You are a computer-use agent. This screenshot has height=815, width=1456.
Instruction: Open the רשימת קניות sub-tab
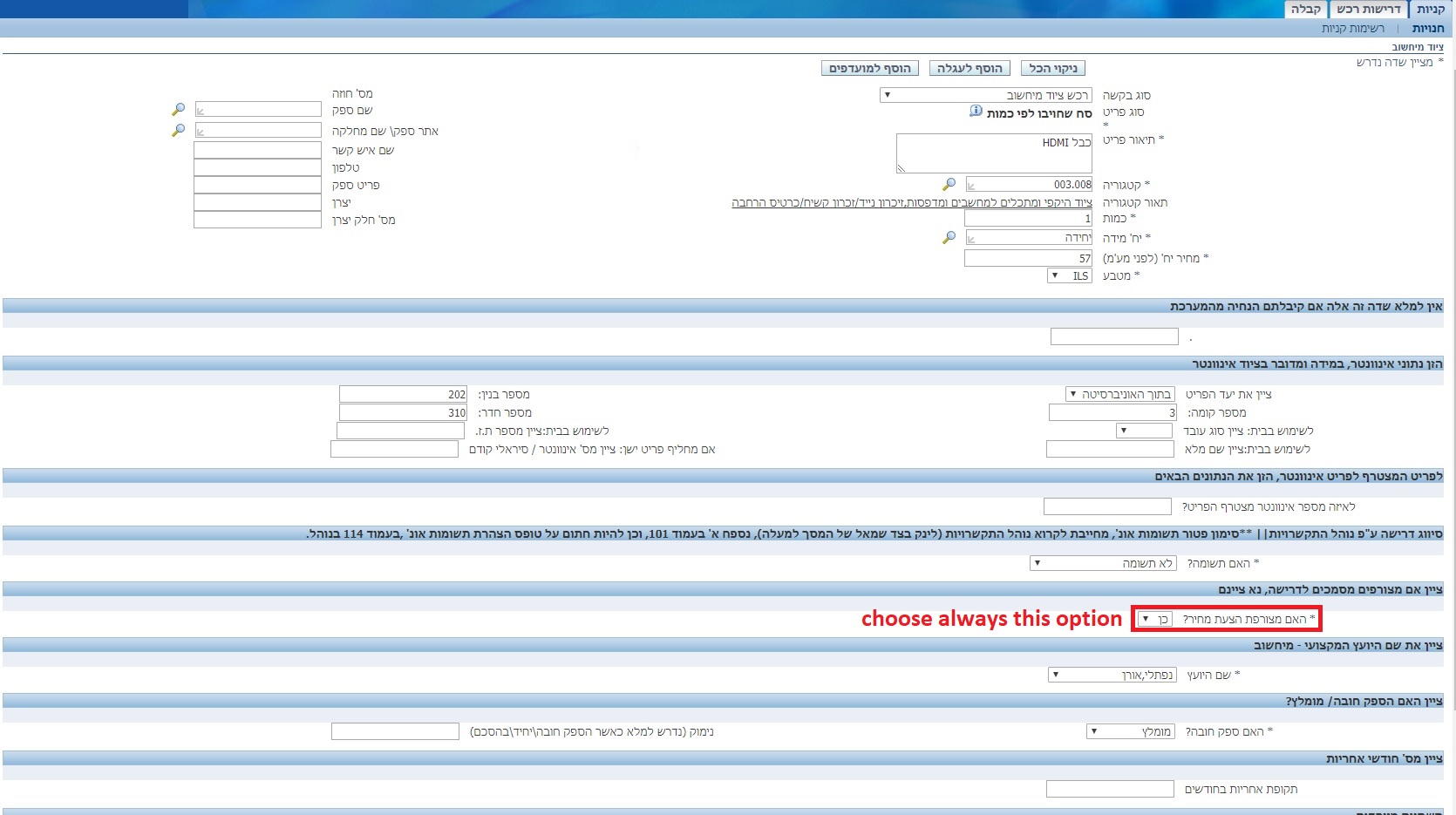[x=1352, y=28]
